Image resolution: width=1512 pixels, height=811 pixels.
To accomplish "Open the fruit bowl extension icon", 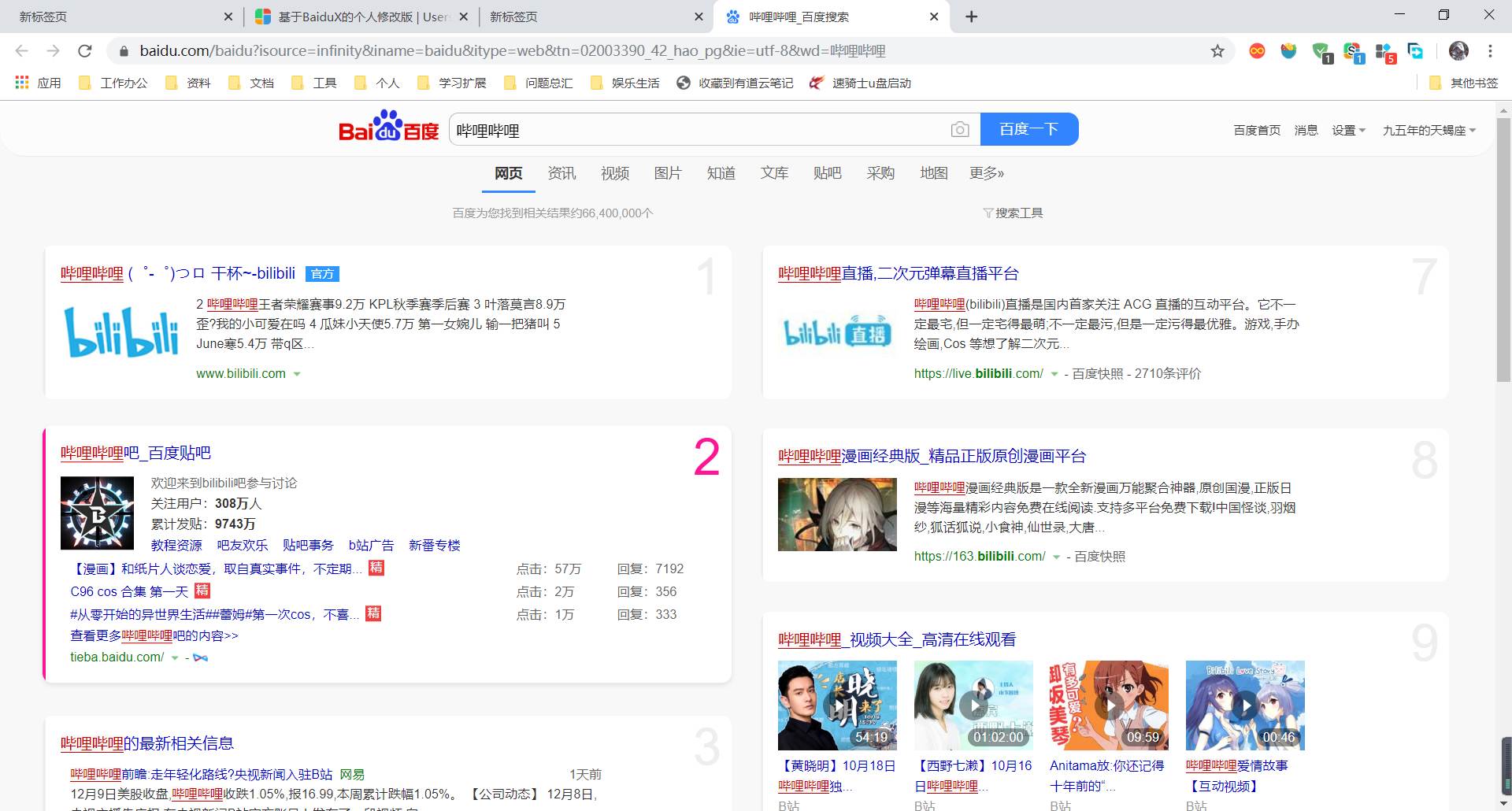I will (x=1290, y=50).
